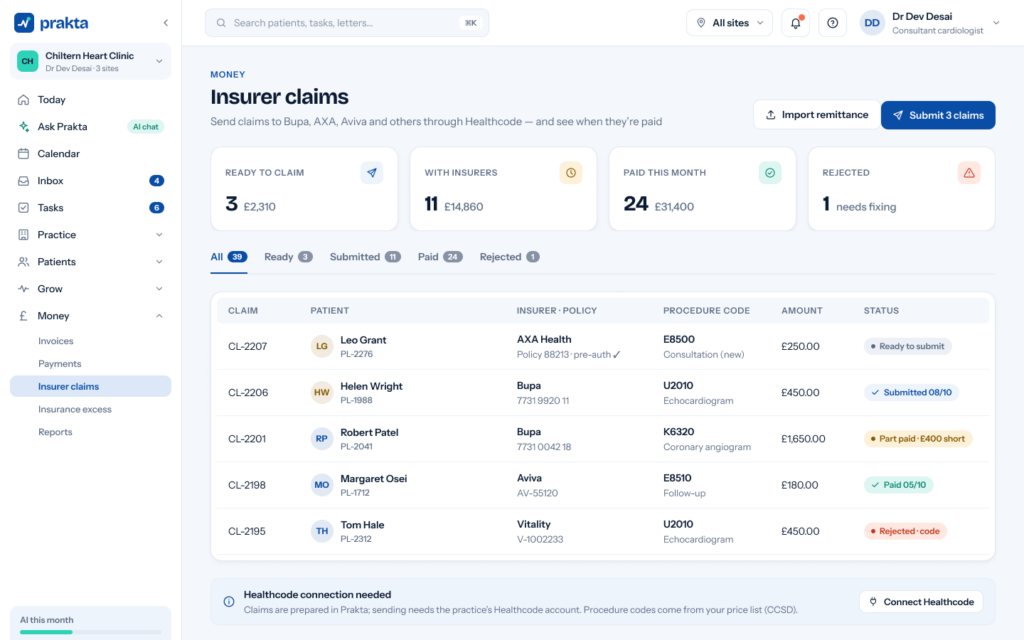Click the Rejected warning triangle icon
Image resolution: width=1024 pixels, height=640 pixels.
(969, 173)
